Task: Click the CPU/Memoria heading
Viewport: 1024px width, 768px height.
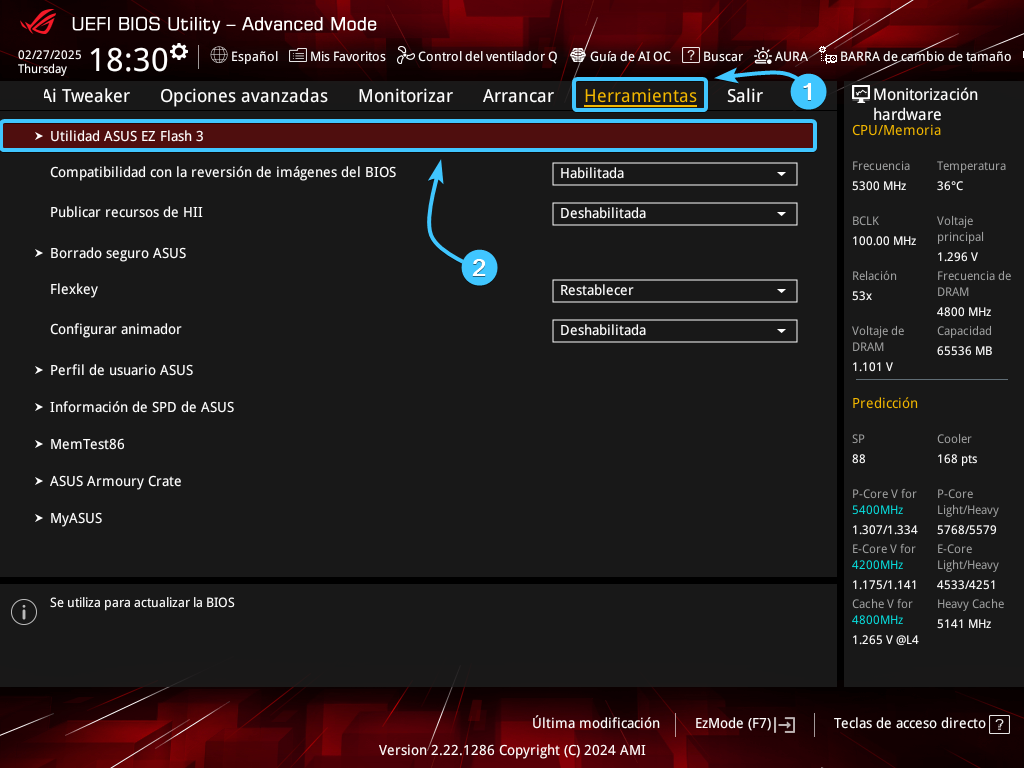Action: pos(896,131)
